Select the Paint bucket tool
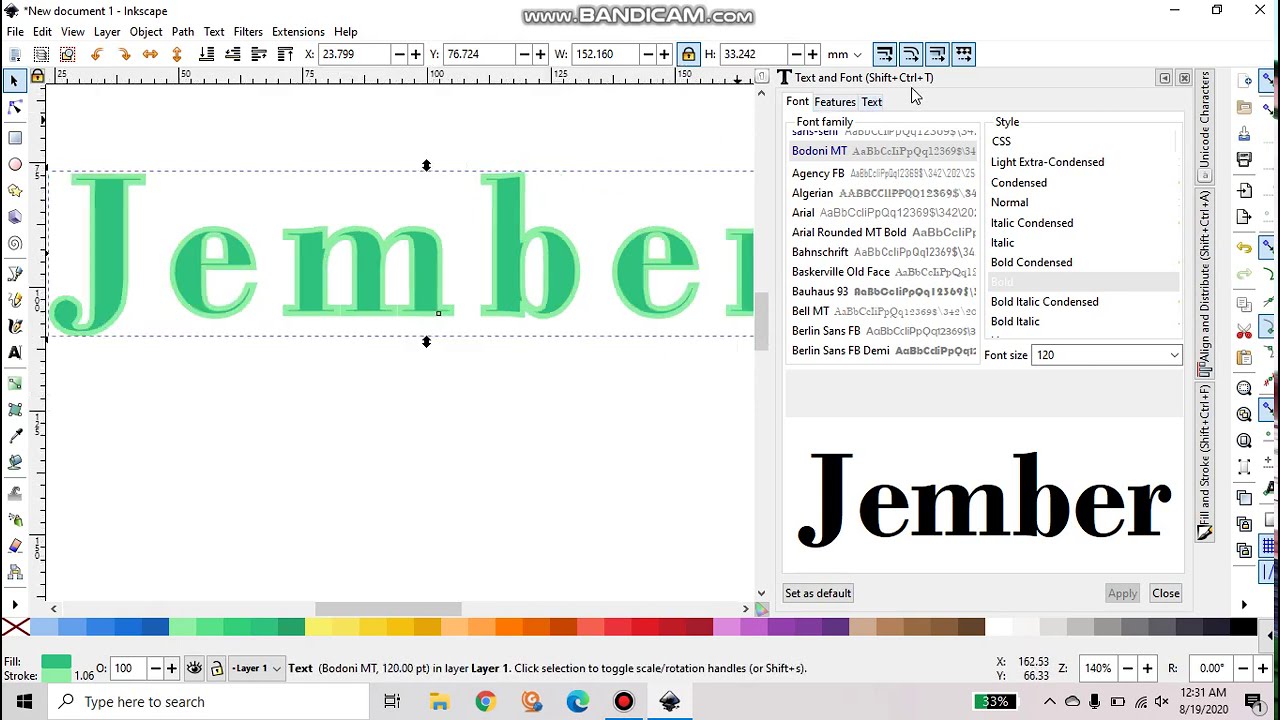The image size is (1280, 720). (x=15, y=462)
